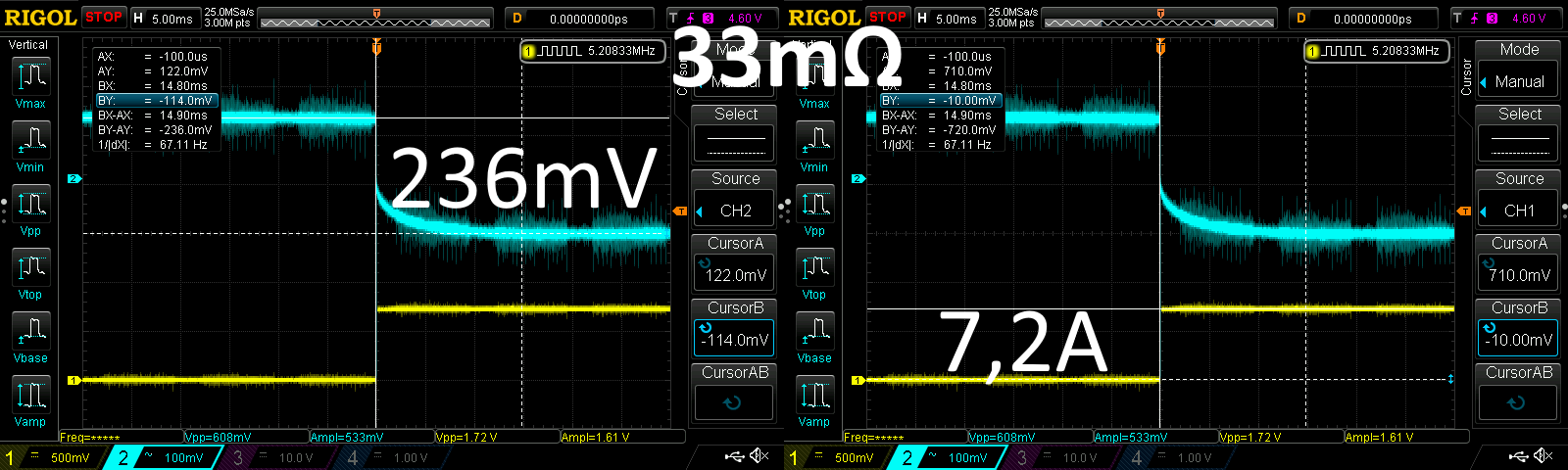Open H 5.00ms timebase in left scope

coord(164,19)
